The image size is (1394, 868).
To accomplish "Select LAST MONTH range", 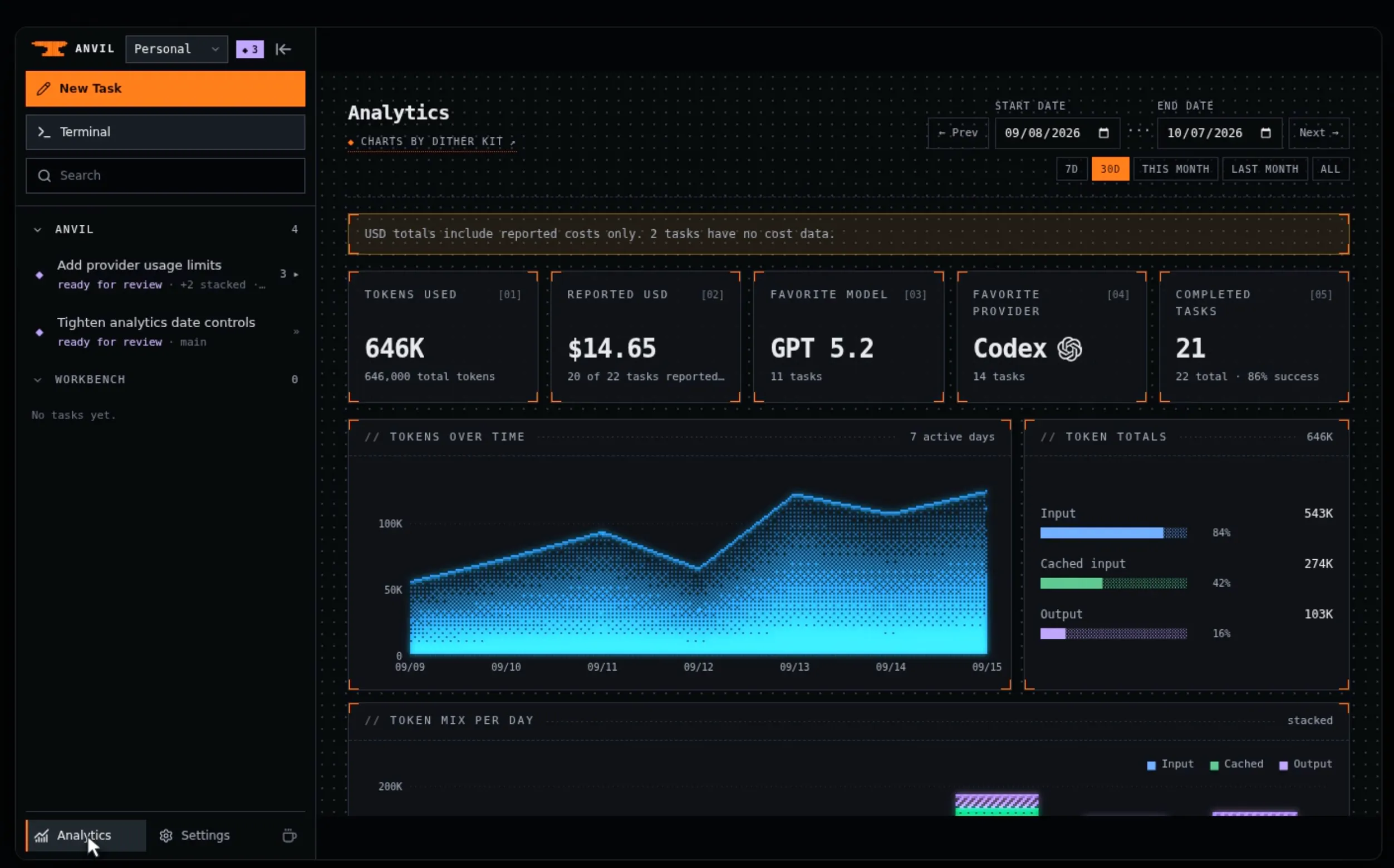I will click(1264, 169).
